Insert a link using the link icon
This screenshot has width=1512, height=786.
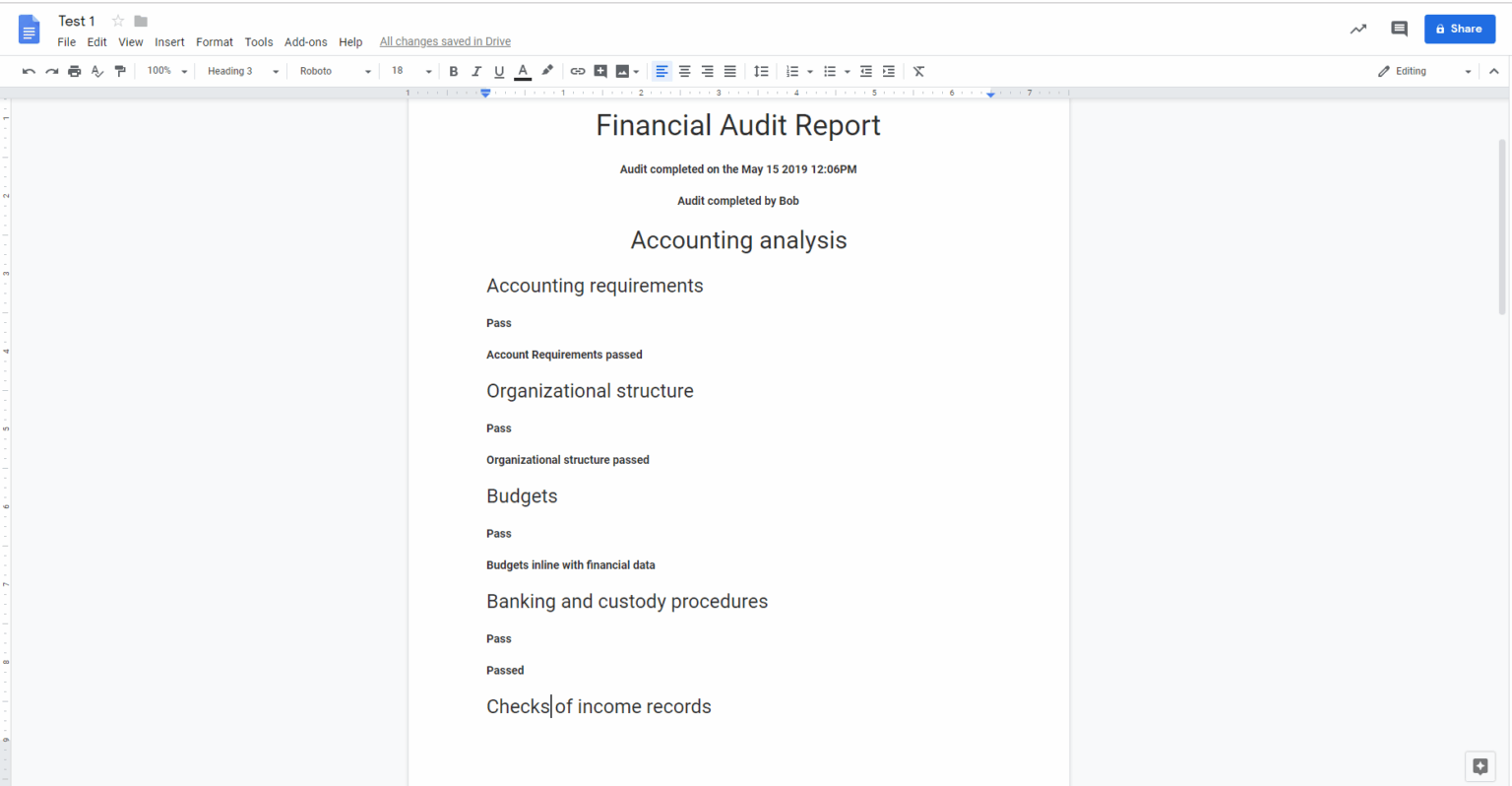tap(577, 70)
